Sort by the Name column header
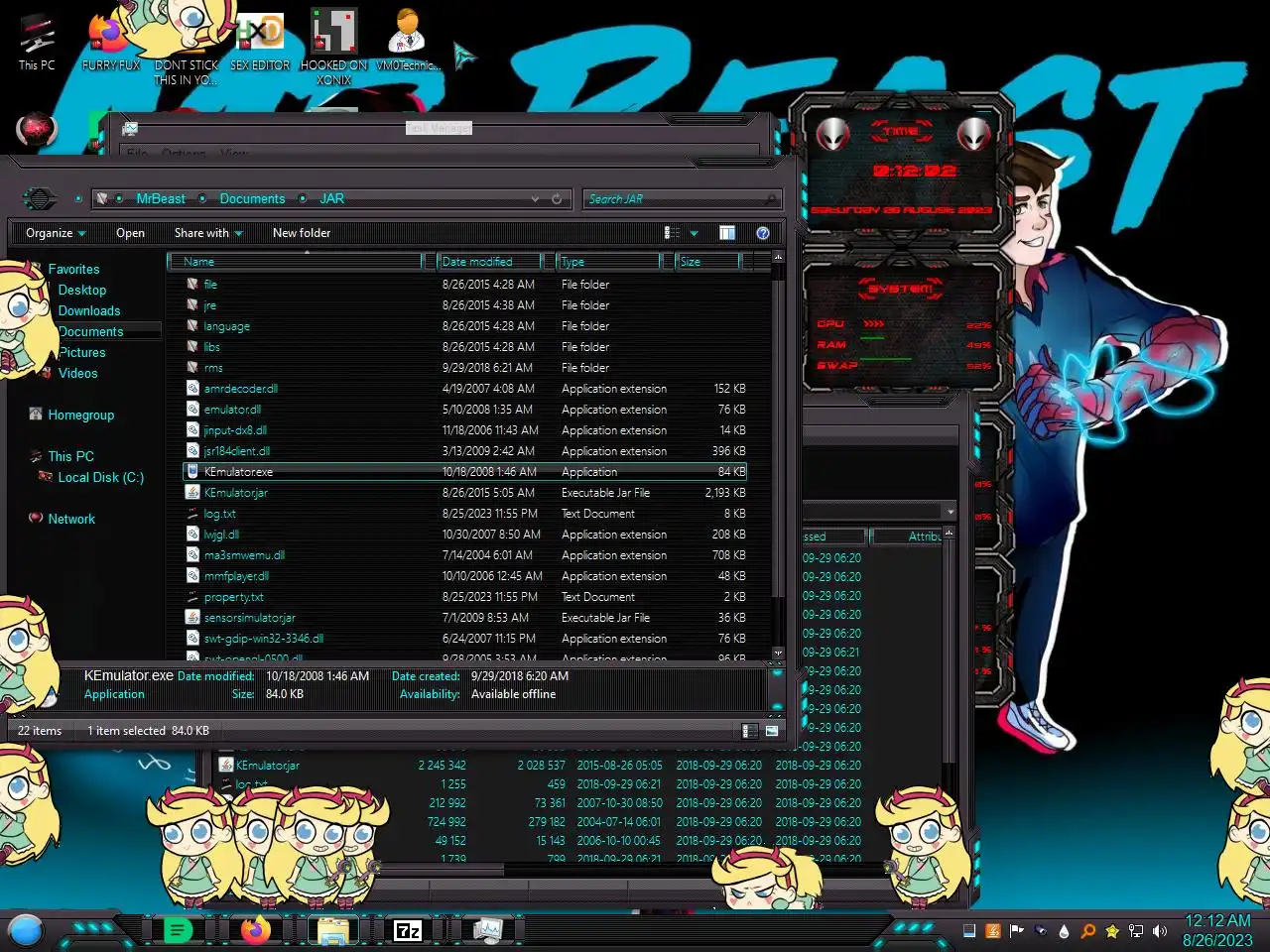 (x=296, y=262)
